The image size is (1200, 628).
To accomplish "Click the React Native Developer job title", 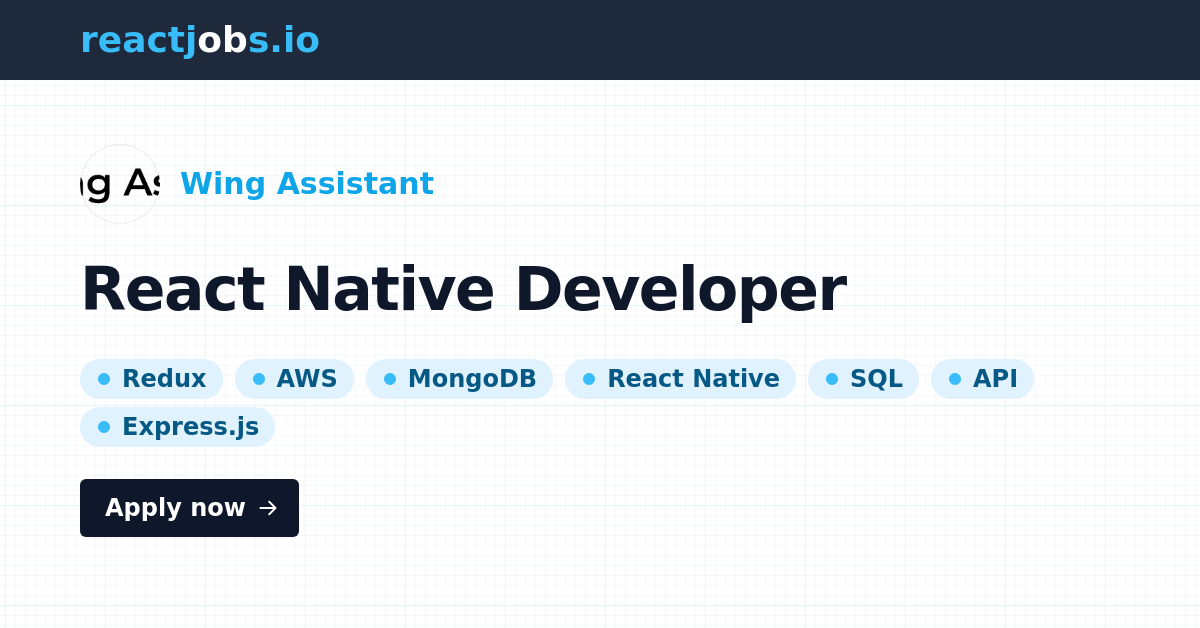I will (x=464, y=288).
